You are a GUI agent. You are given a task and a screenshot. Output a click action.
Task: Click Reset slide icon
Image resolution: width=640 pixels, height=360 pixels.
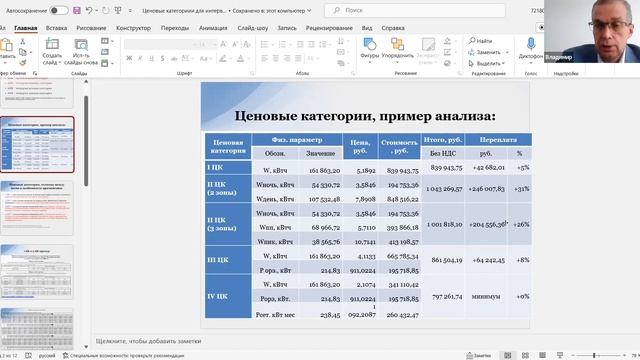(x=105, y=52)
